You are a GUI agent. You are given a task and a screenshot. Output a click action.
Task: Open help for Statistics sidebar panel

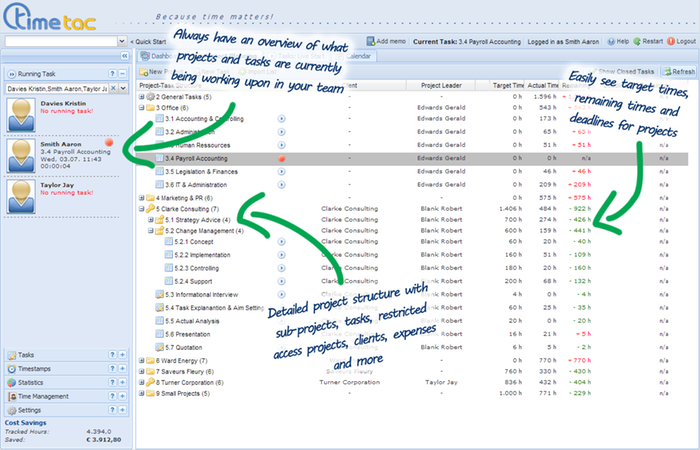pos(112,383)
